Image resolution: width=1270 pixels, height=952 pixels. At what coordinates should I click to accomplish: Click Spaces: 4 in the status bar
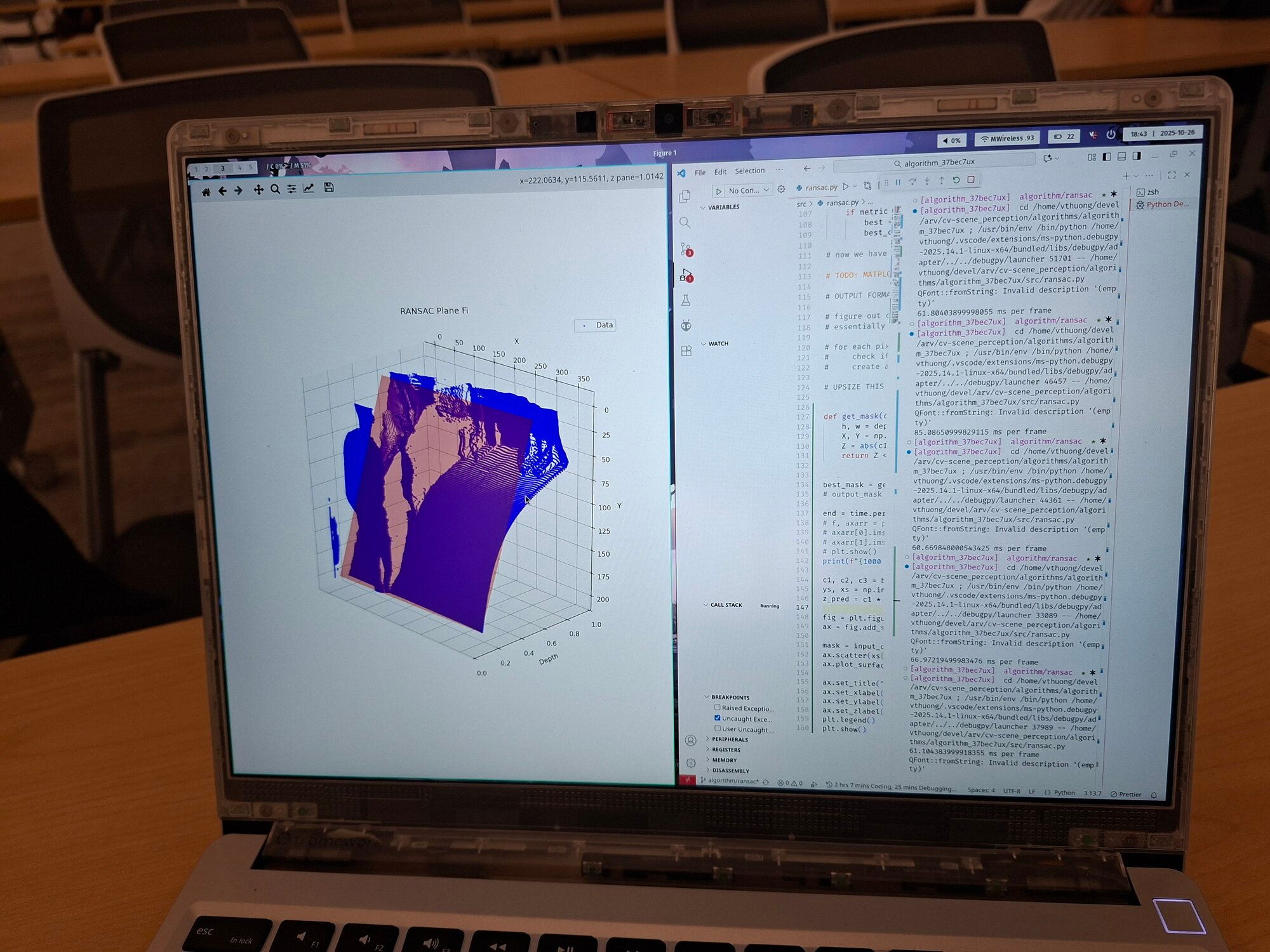click(x=981, y=790)
